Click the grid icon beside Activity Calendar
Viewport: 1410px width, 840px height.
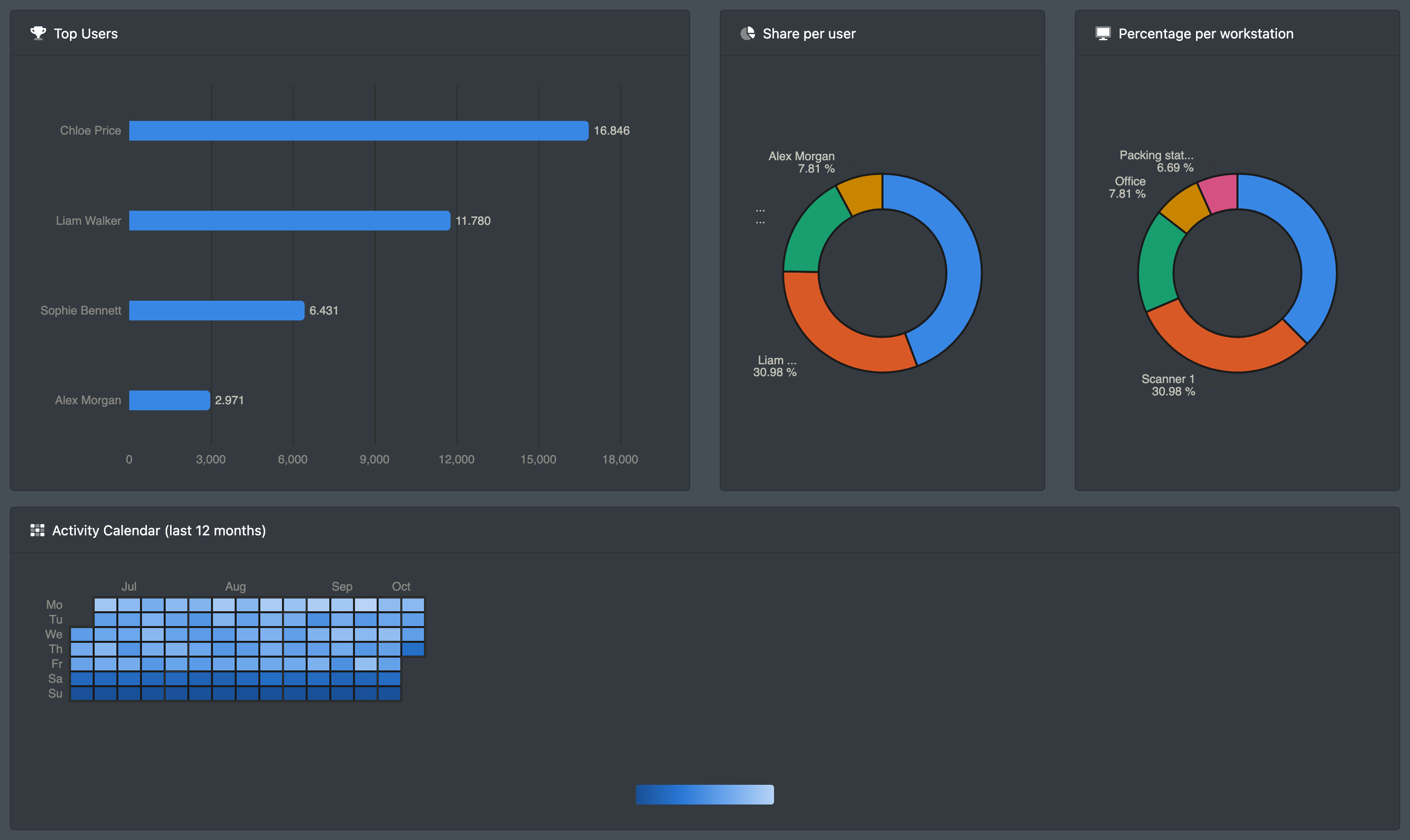[x=37, y=530]
